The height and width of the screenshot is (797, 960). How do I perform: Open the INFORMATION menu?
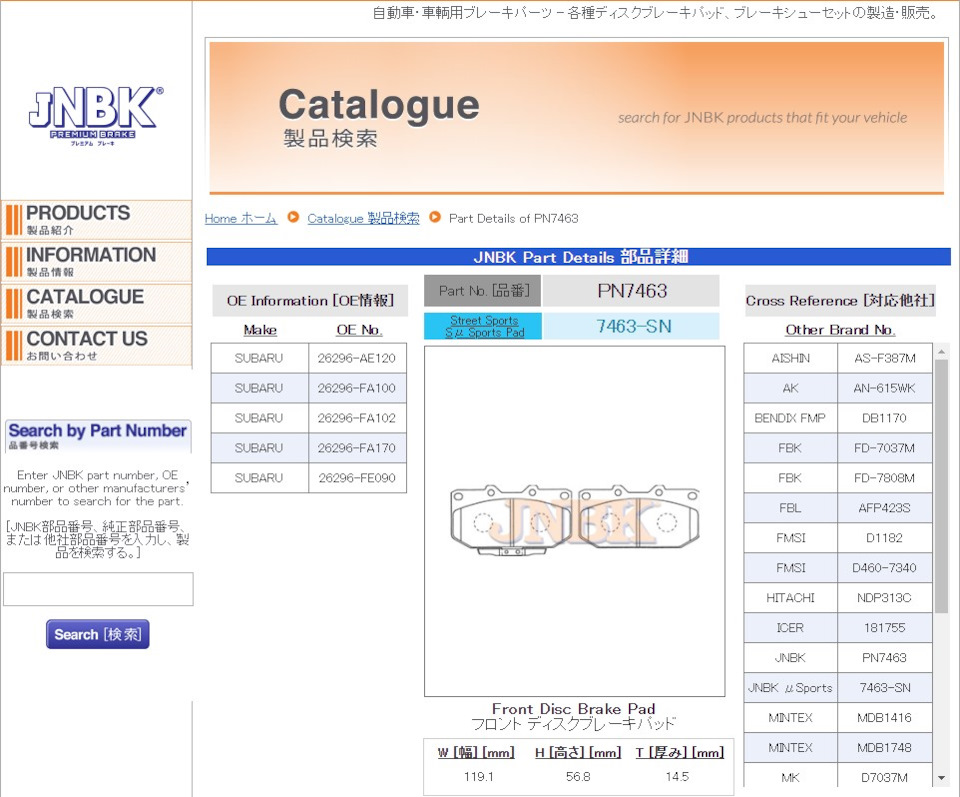[96, 261]
